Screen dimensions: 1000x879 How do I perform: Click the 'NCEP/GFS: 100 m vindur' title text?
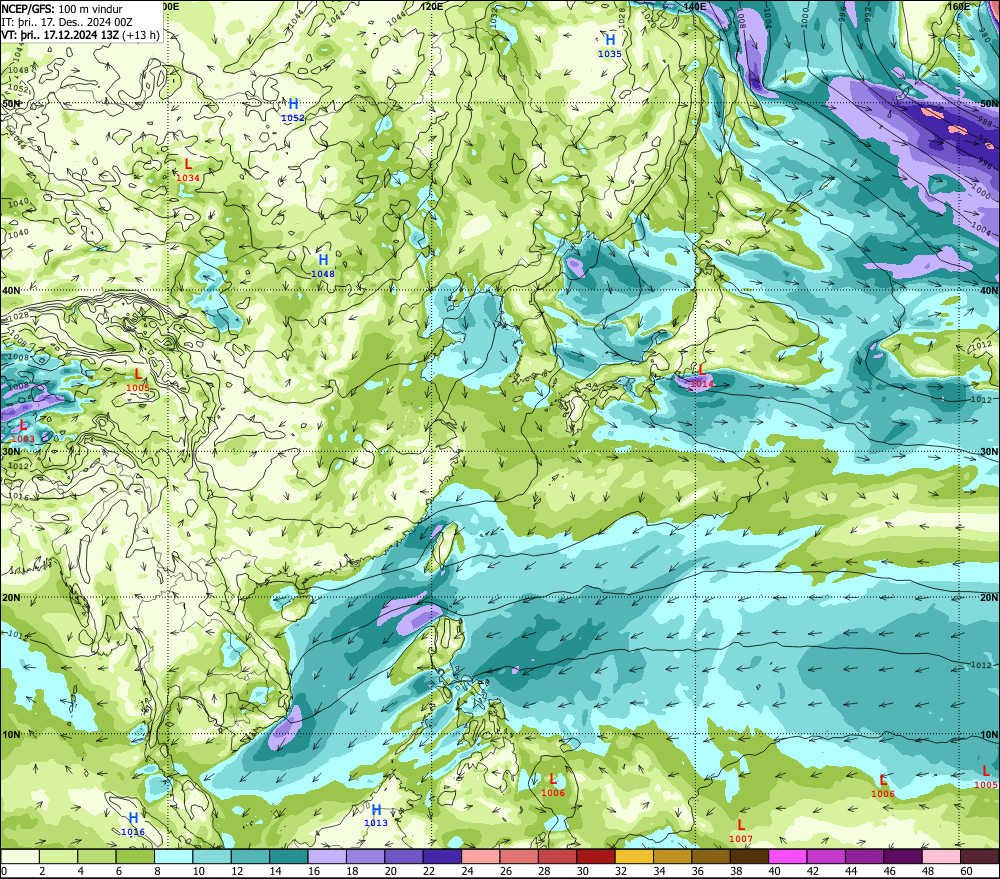pos(62,9)
